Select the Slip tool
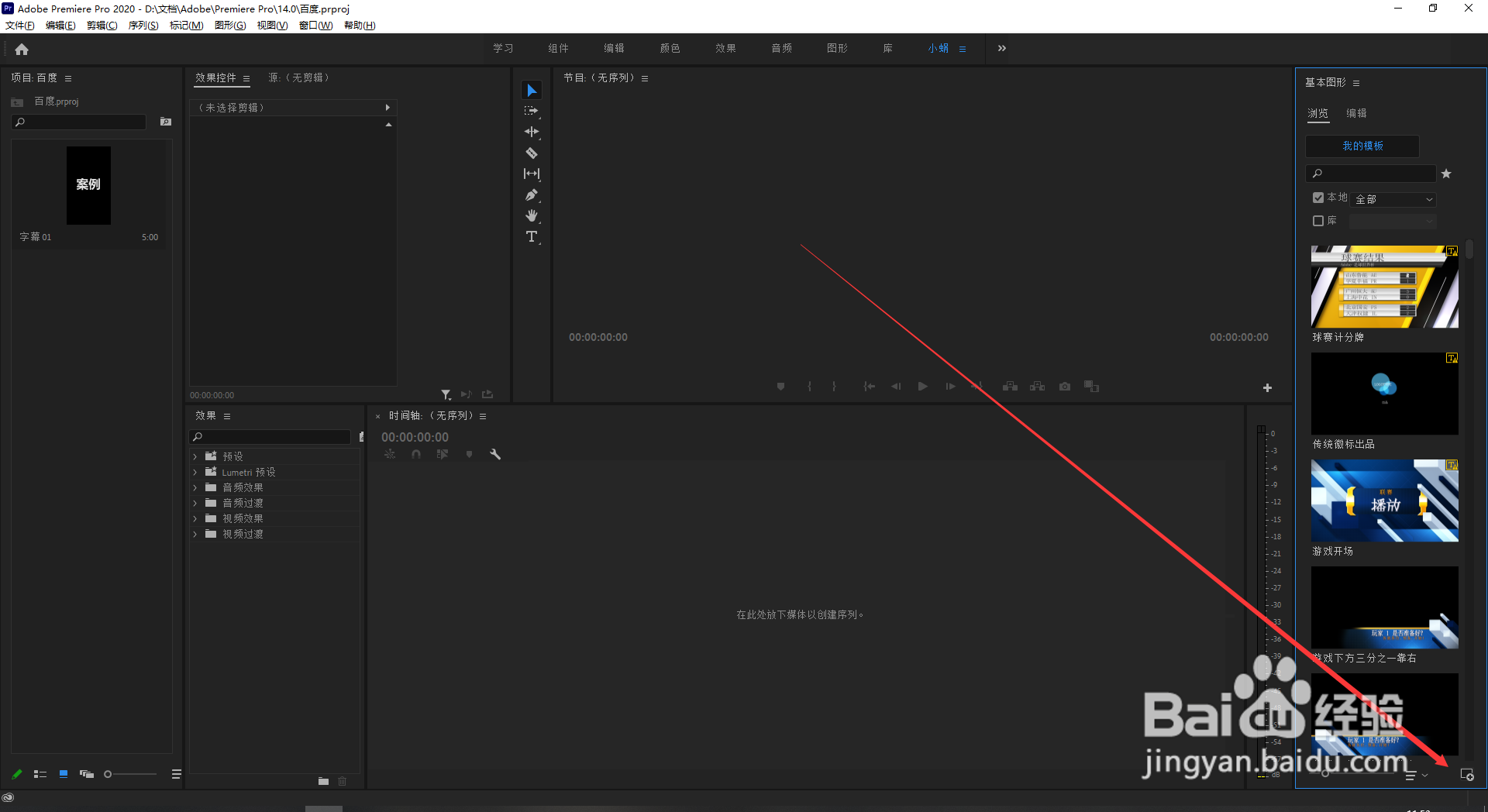 [x=532, y=174]
